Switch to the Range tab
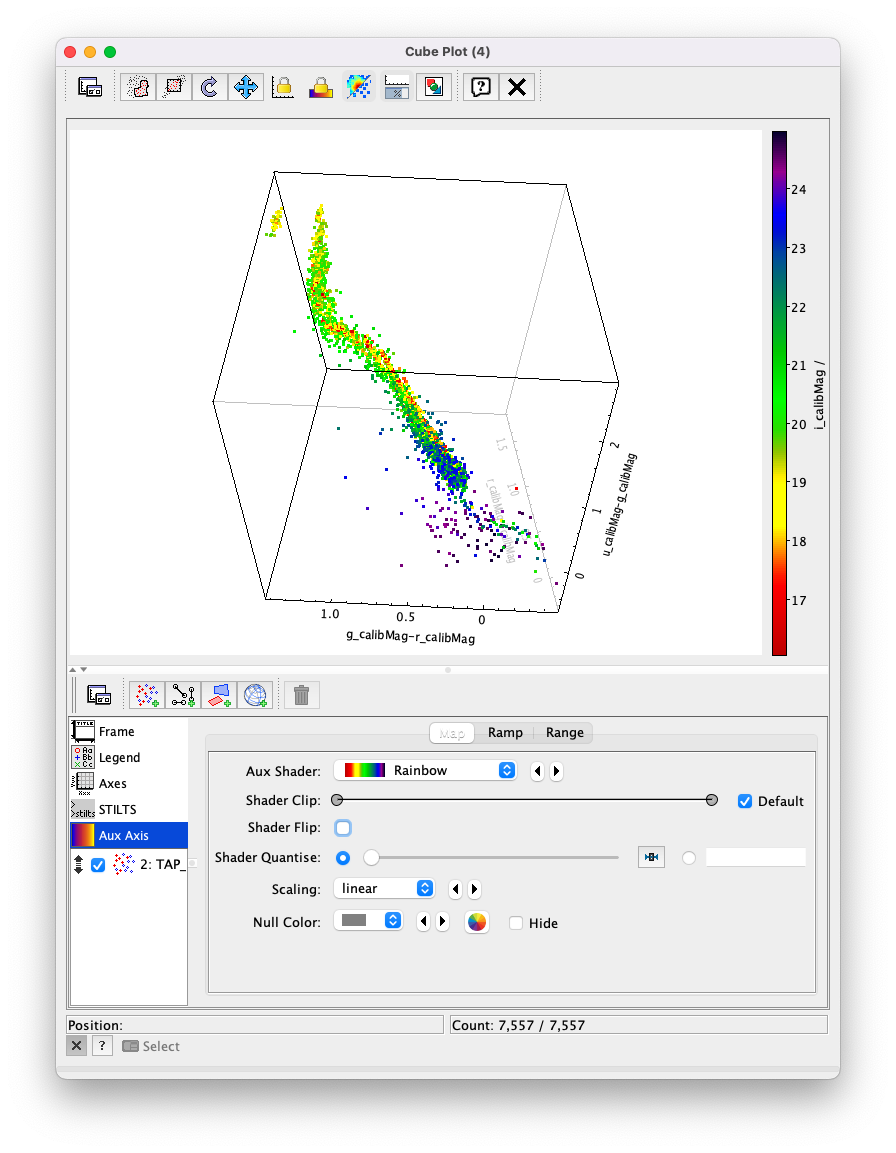 pyautogui.click(x=565, y=732)
